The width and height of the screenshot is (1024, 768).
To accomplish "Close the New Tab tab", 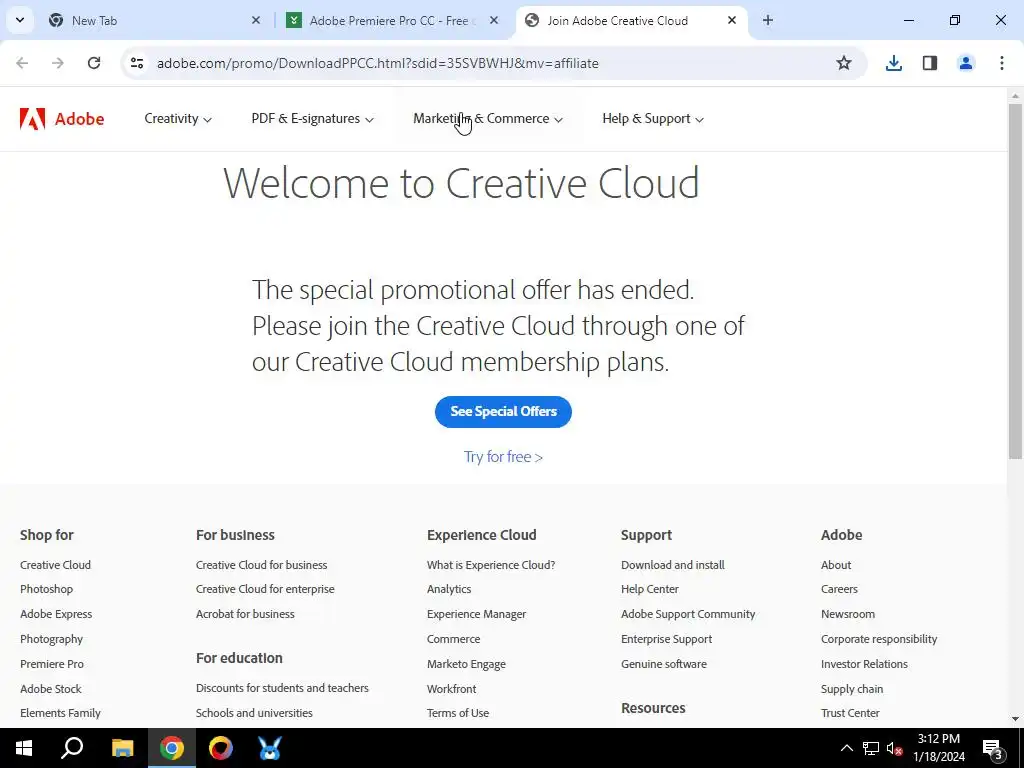I will tap(256, 20).
